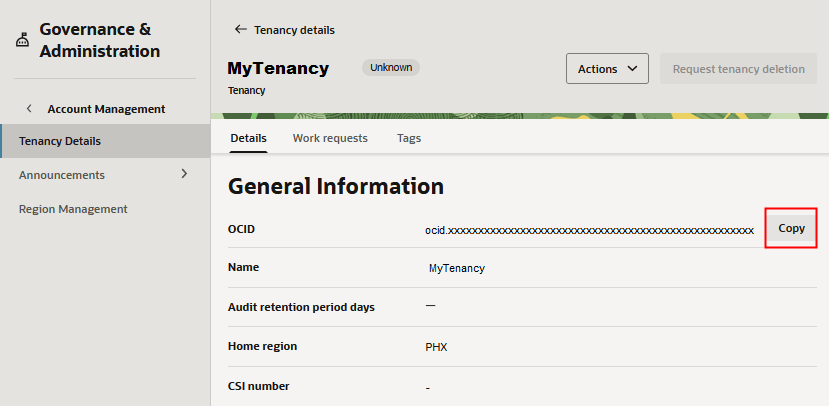This screenshot has height=406, width=829.
Task: Click the Tenancy details breadcrumb text
Action: point(294,30)
